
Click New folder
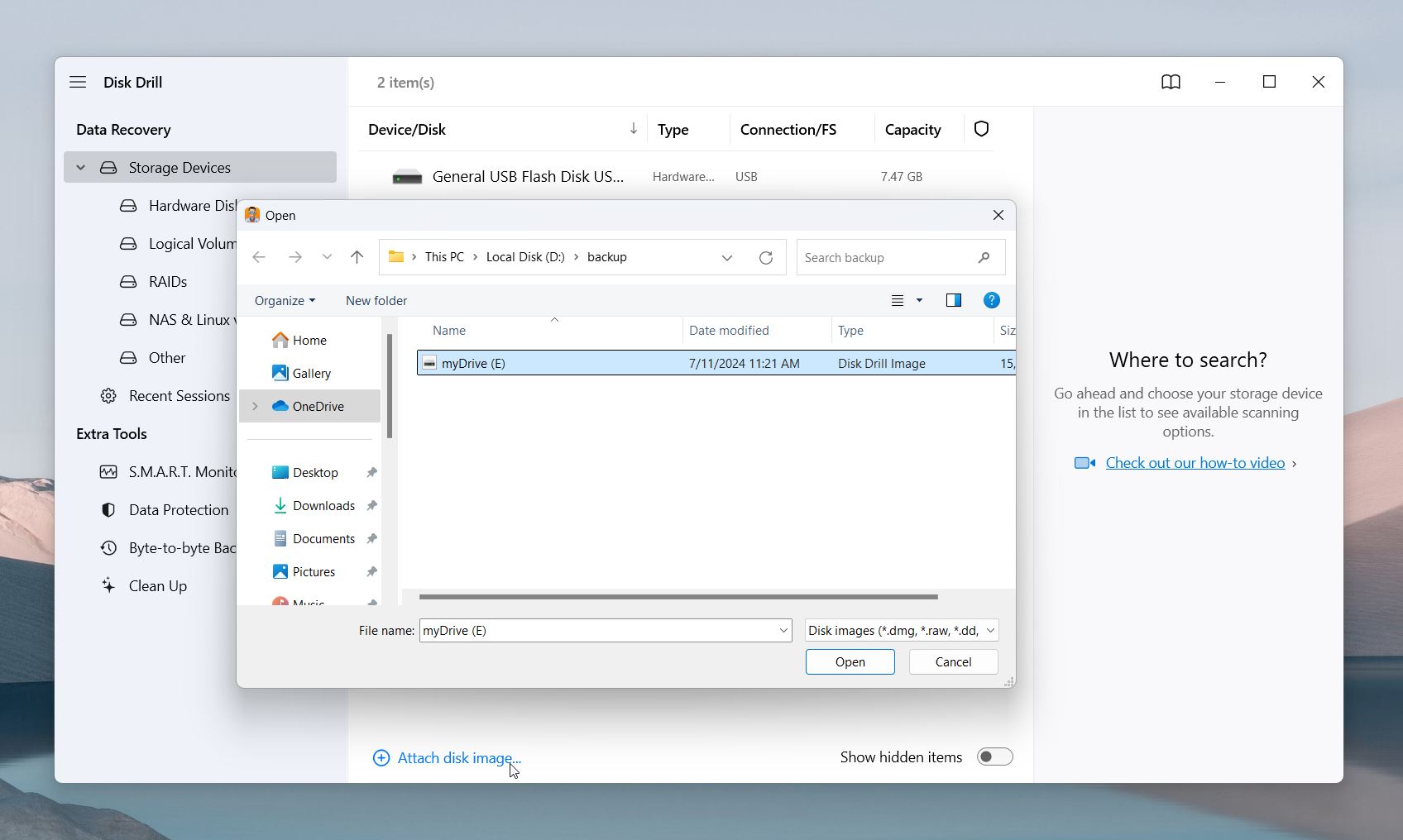tap(376, 300)
